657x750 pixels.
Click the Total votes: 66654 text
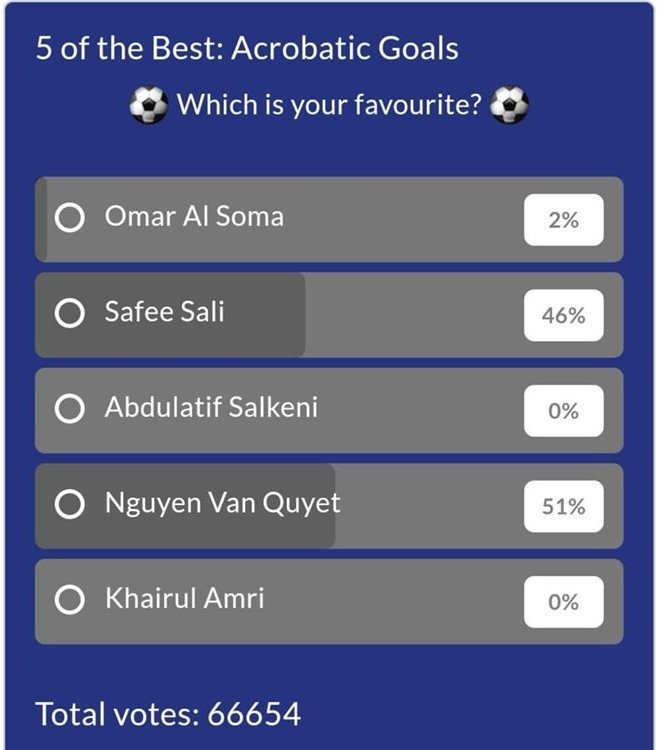click(168, 714)
